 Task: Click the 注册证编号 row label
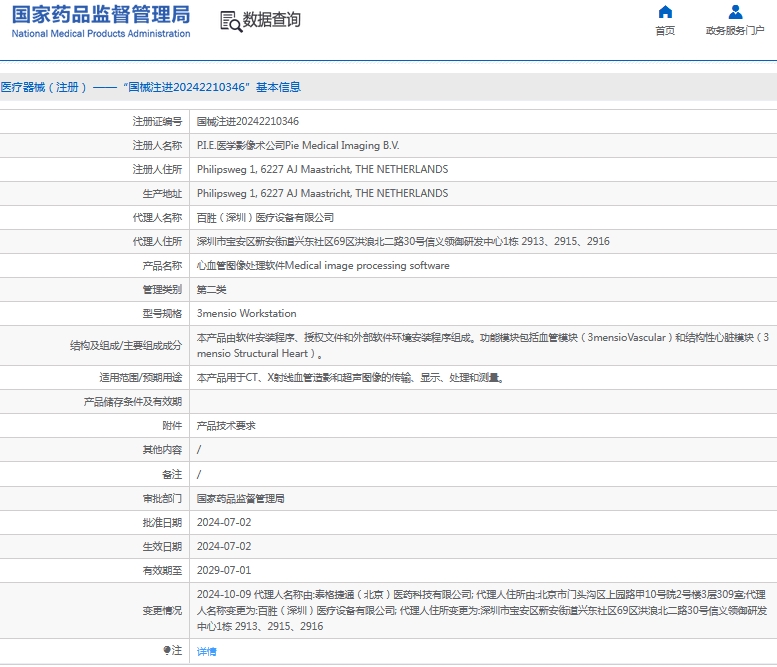pos(157,121)
